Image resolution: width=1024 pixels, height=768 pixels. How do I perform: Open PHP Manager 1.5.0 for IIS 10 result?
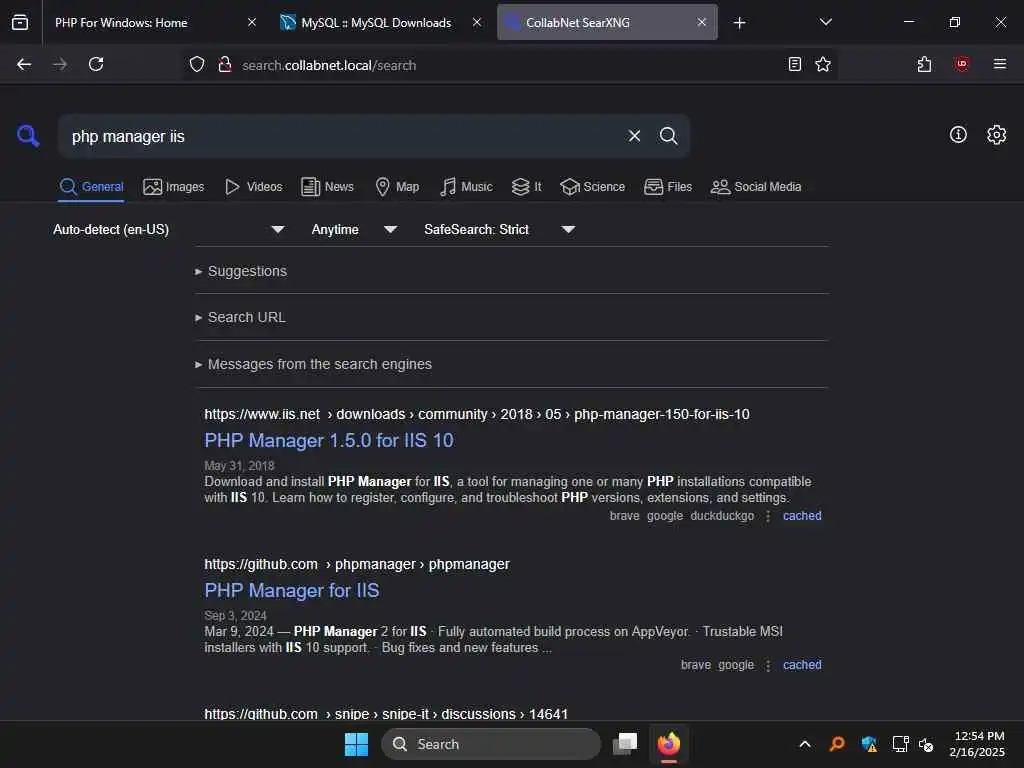[328, 440]
